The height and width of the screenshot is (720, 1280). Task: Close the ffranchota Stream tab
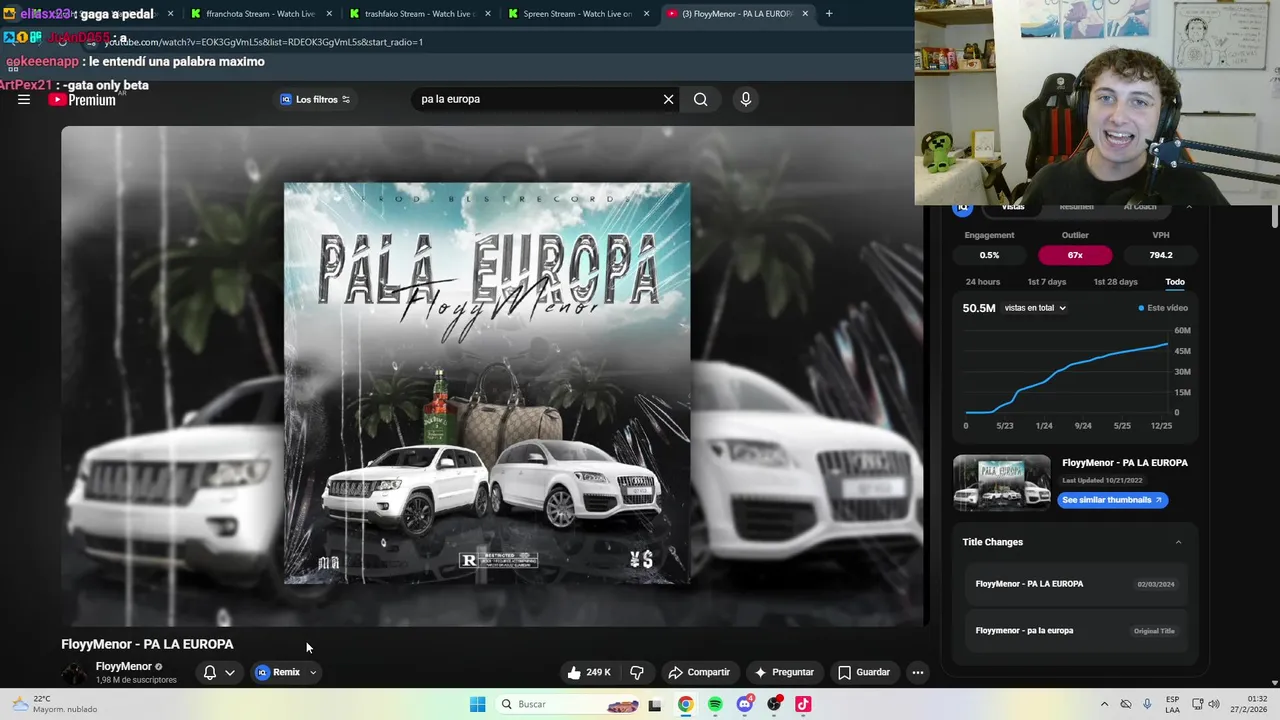329,14
